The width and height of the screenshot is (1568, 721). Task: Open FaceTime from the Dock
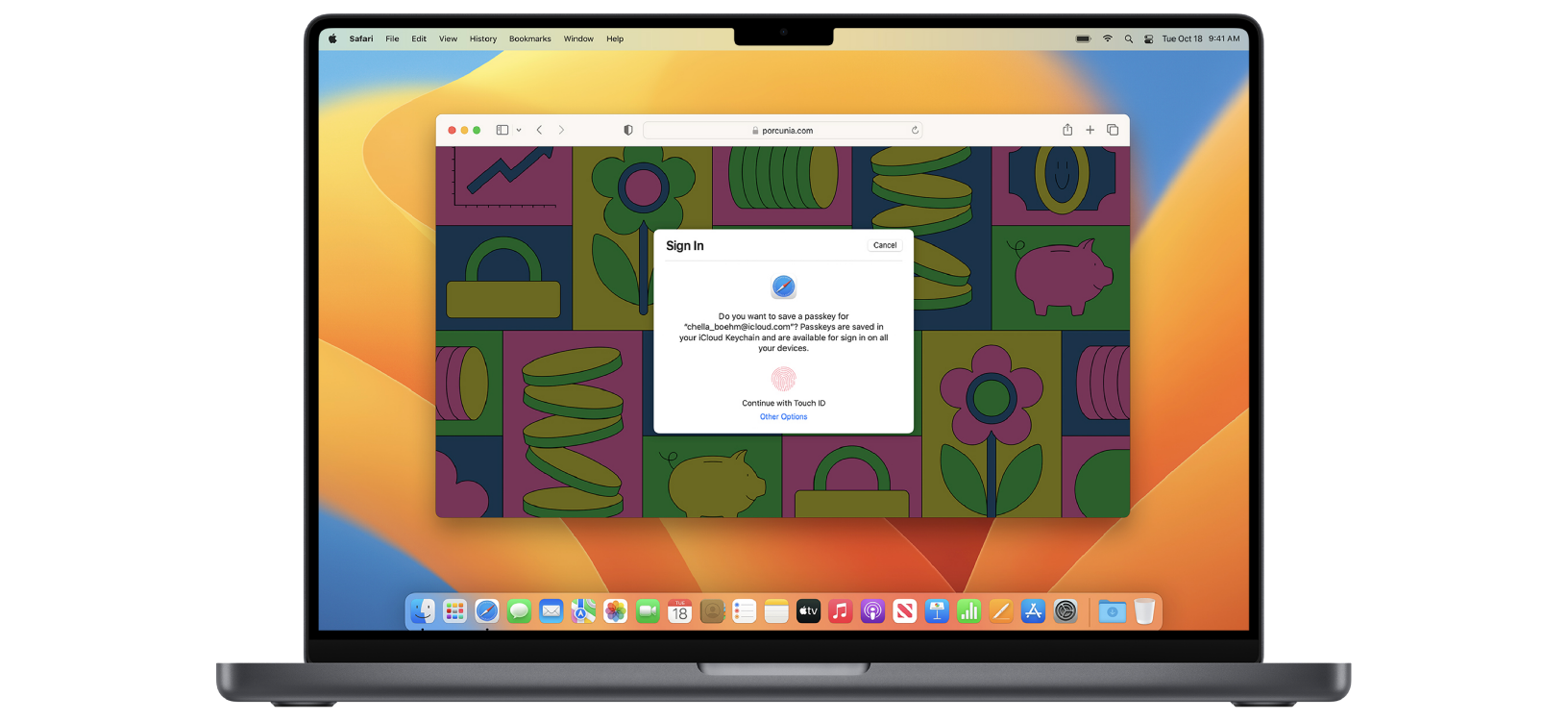648,610
